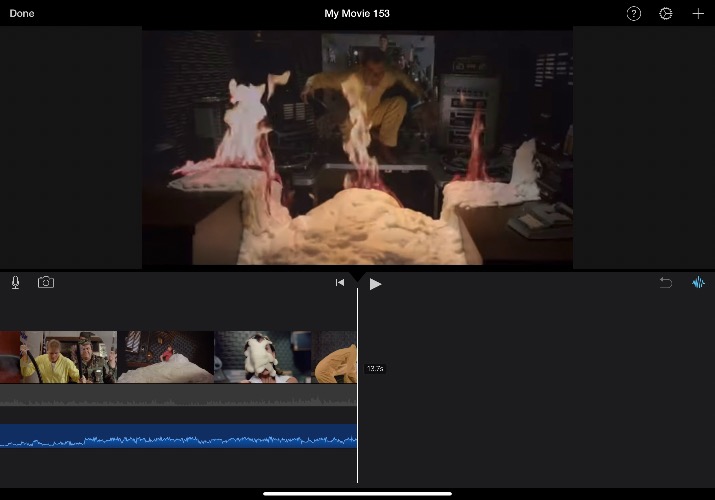This screenshot has width=715, height=500.
Task: Skip to beginning of timeline
Action: point(340,283)
